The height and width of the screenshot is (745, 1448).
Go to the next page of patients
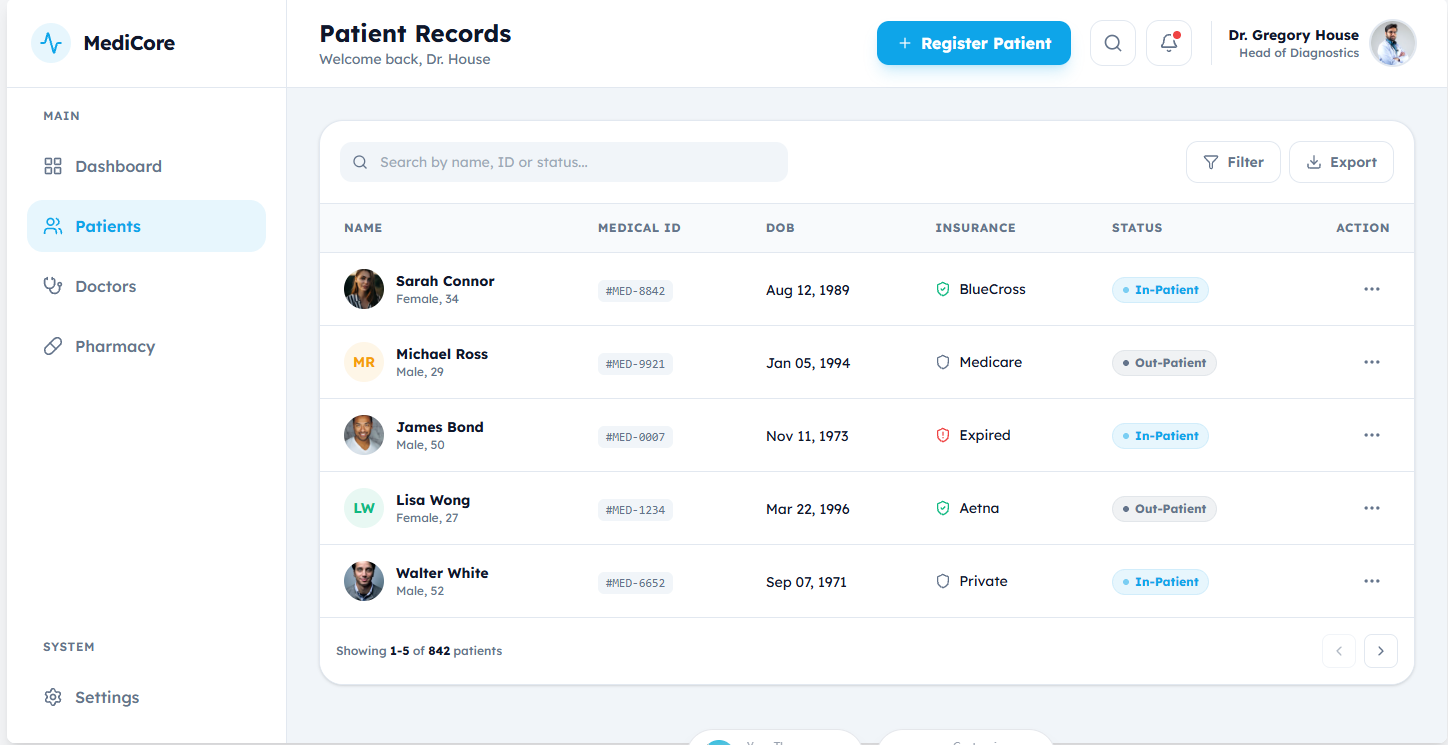tap(1380, 651)
